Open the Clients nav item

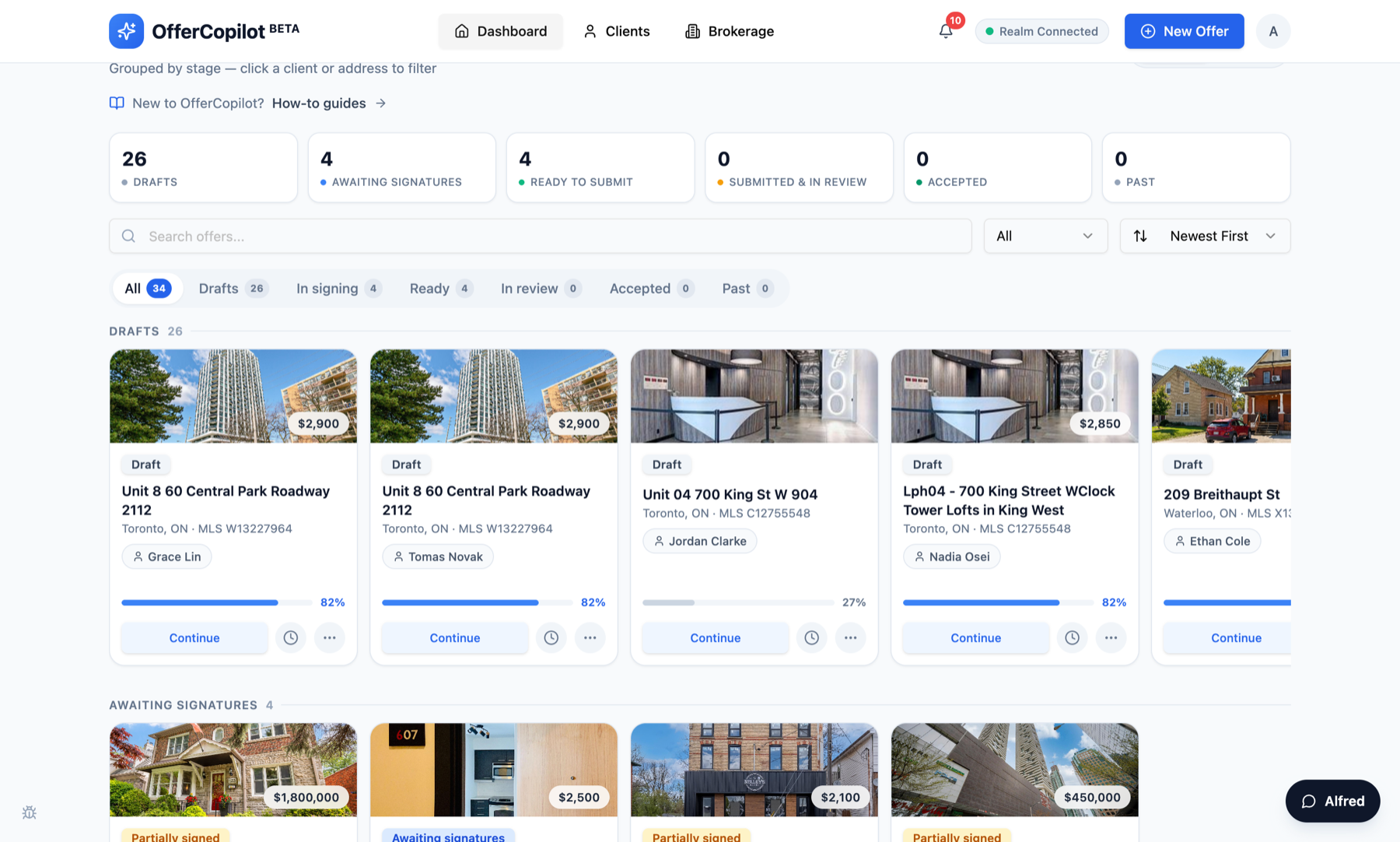click(617, 31)
